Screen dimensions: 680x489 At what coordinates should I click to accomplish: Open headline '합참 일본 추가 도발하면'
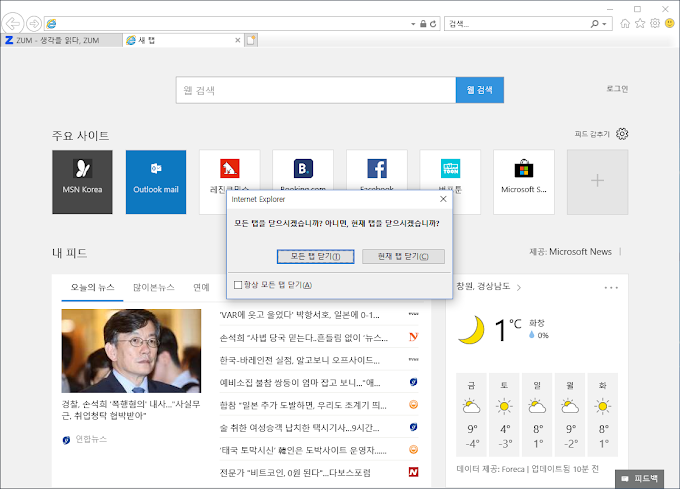[303, 405]
